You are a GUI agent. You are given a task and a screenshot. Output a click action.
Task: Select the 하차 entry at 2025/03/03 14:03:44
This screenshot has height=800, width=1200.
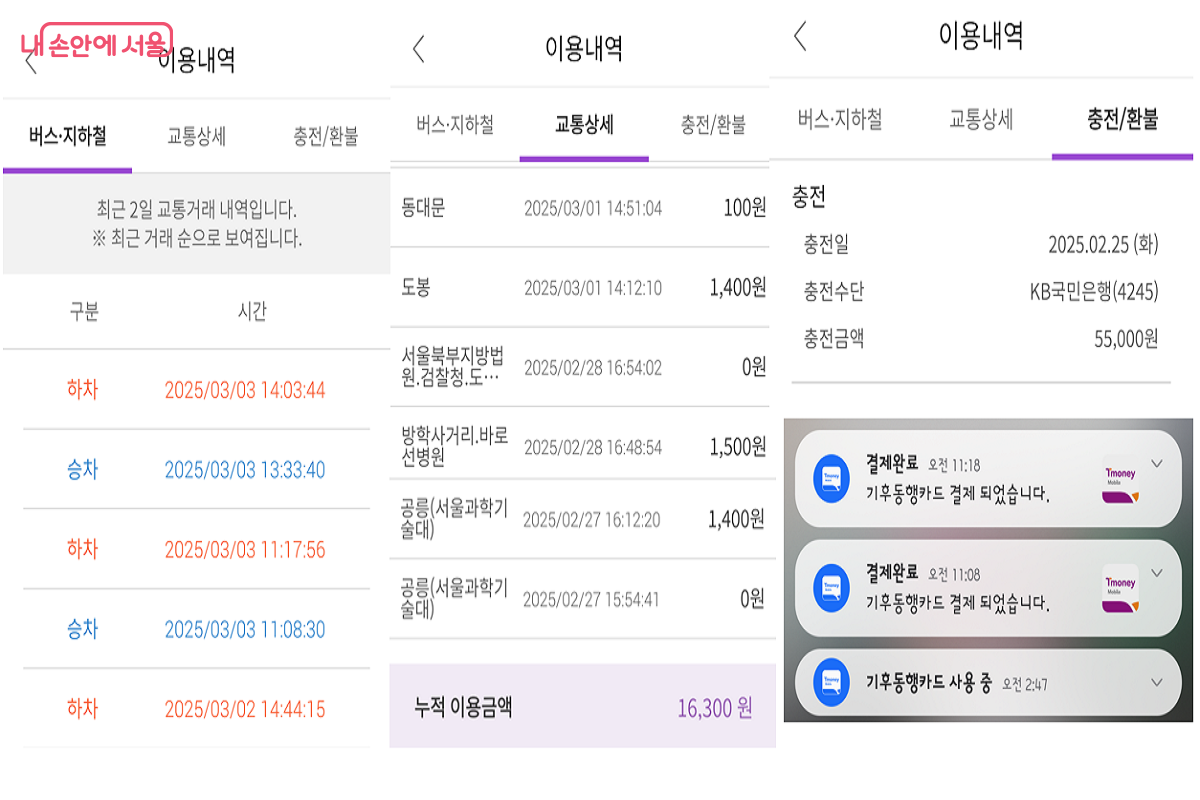pos(196,389)
